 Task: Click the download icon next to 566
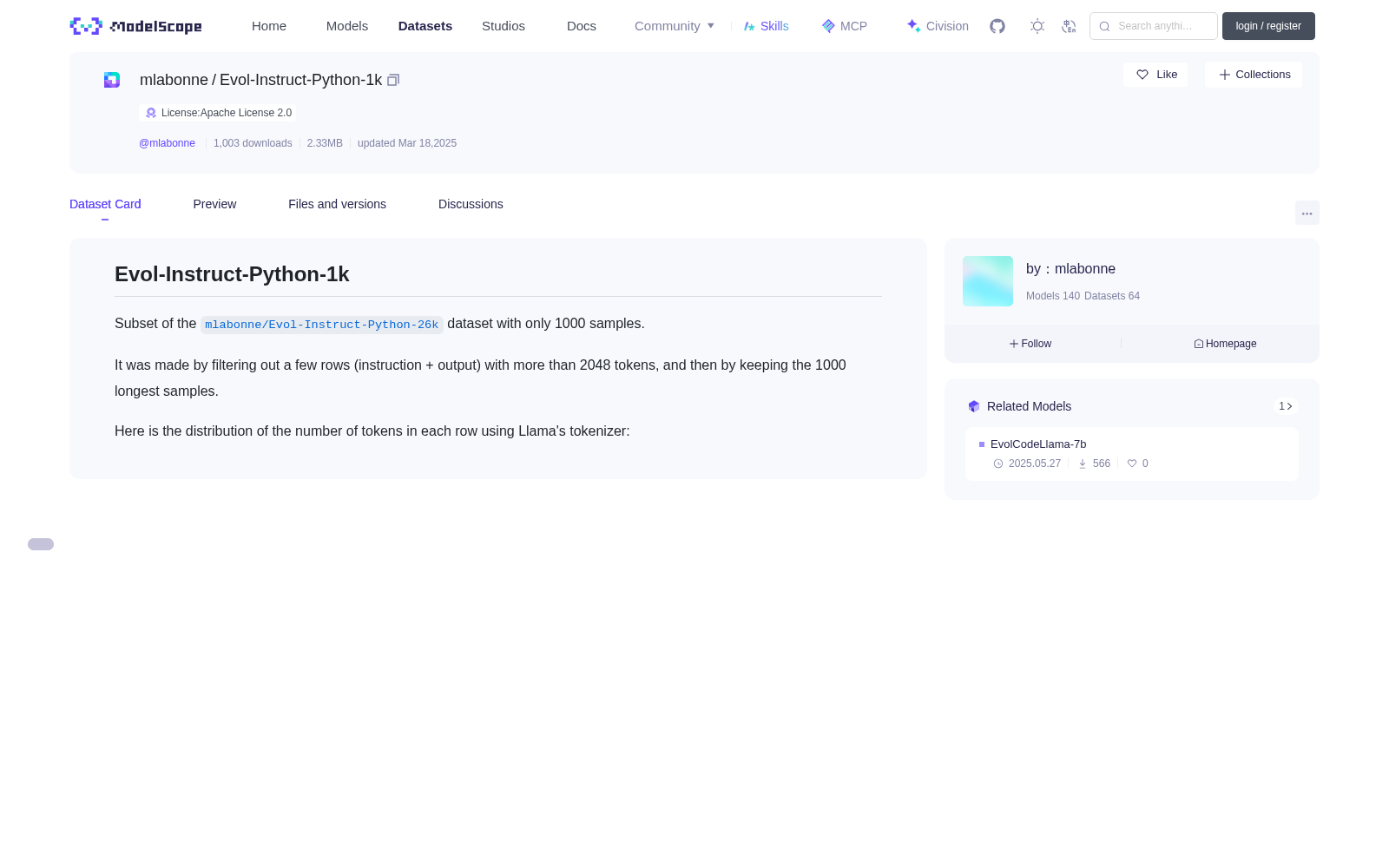pos(1083,464)
